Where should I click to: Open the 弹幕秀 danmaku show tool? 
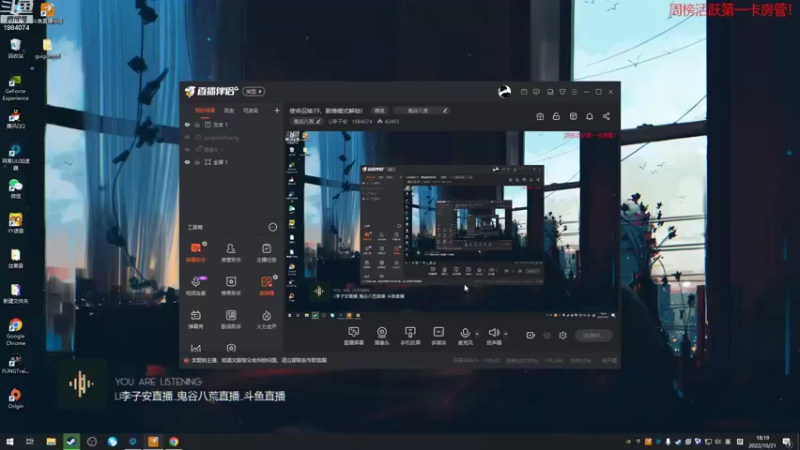tap(196, 319)
